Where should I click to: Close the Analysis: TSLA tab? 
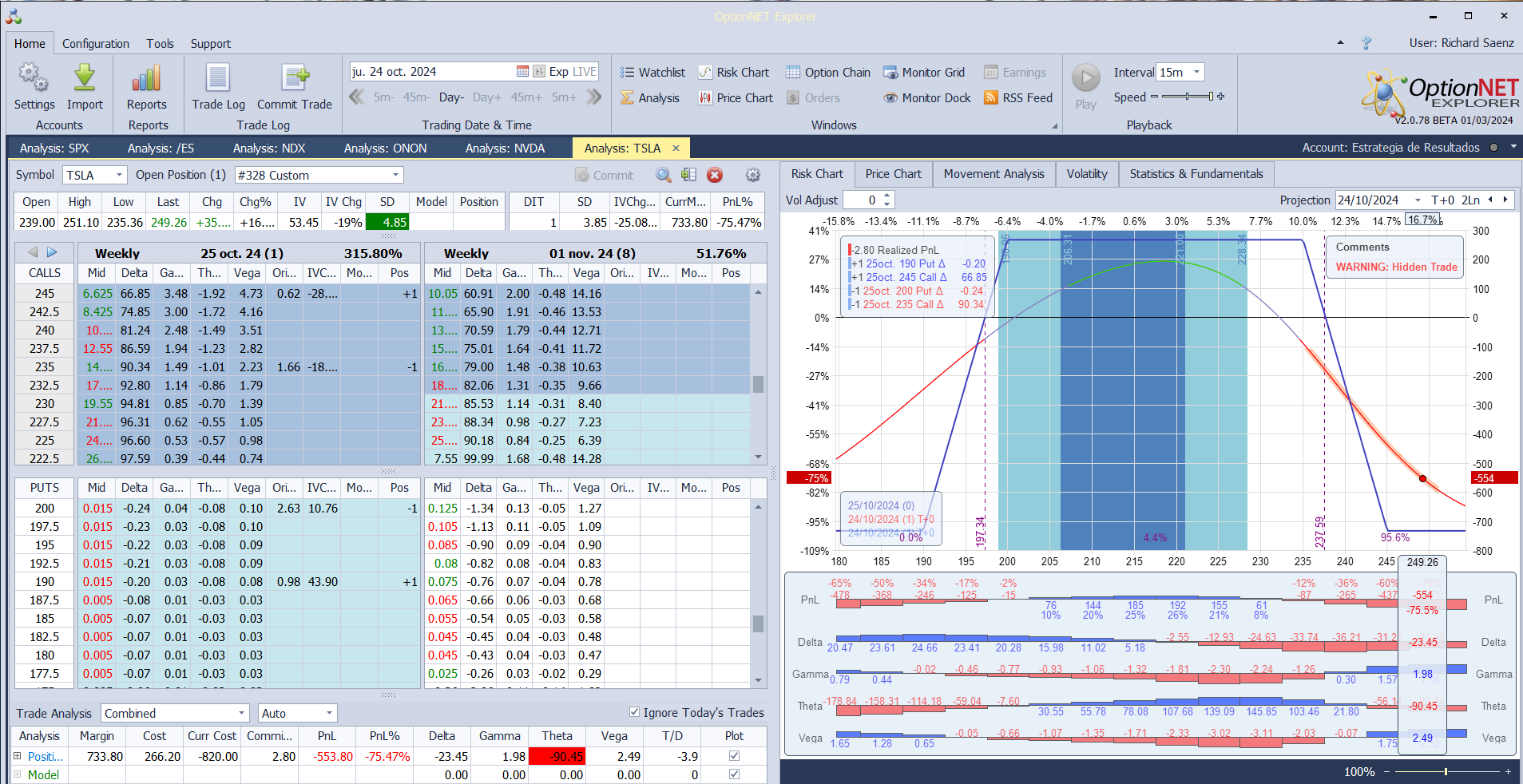point(676,148)
